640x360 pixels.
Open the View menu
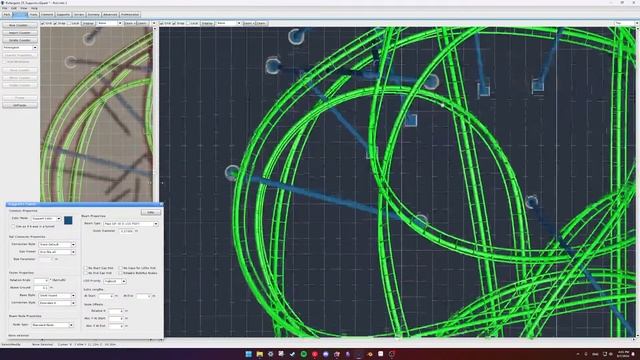24,8
